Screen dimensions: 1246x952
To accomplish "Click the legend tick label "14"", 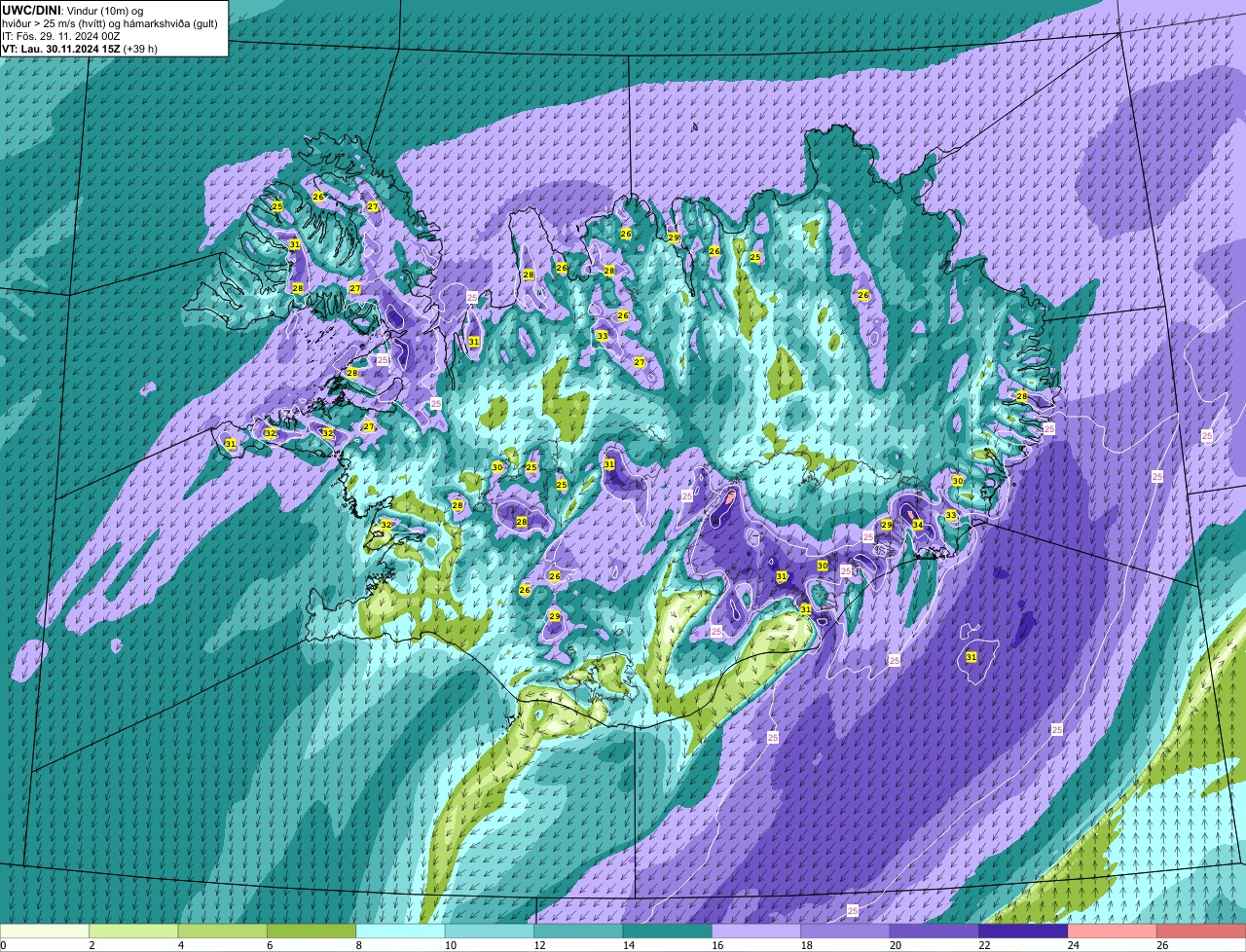I will coord(627,945).
